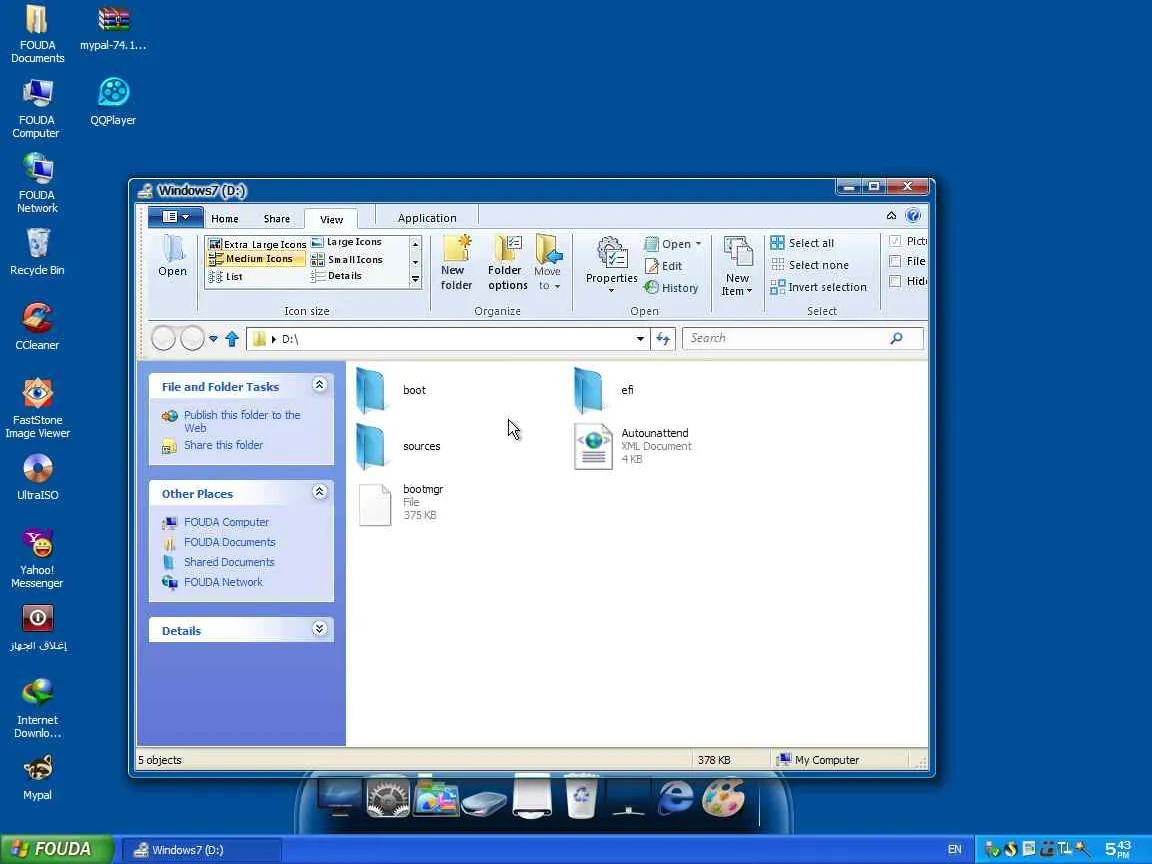Expand the icon size gallery more arrow
The height and width of the screenshot is (864, 1152).
[415, 279]
